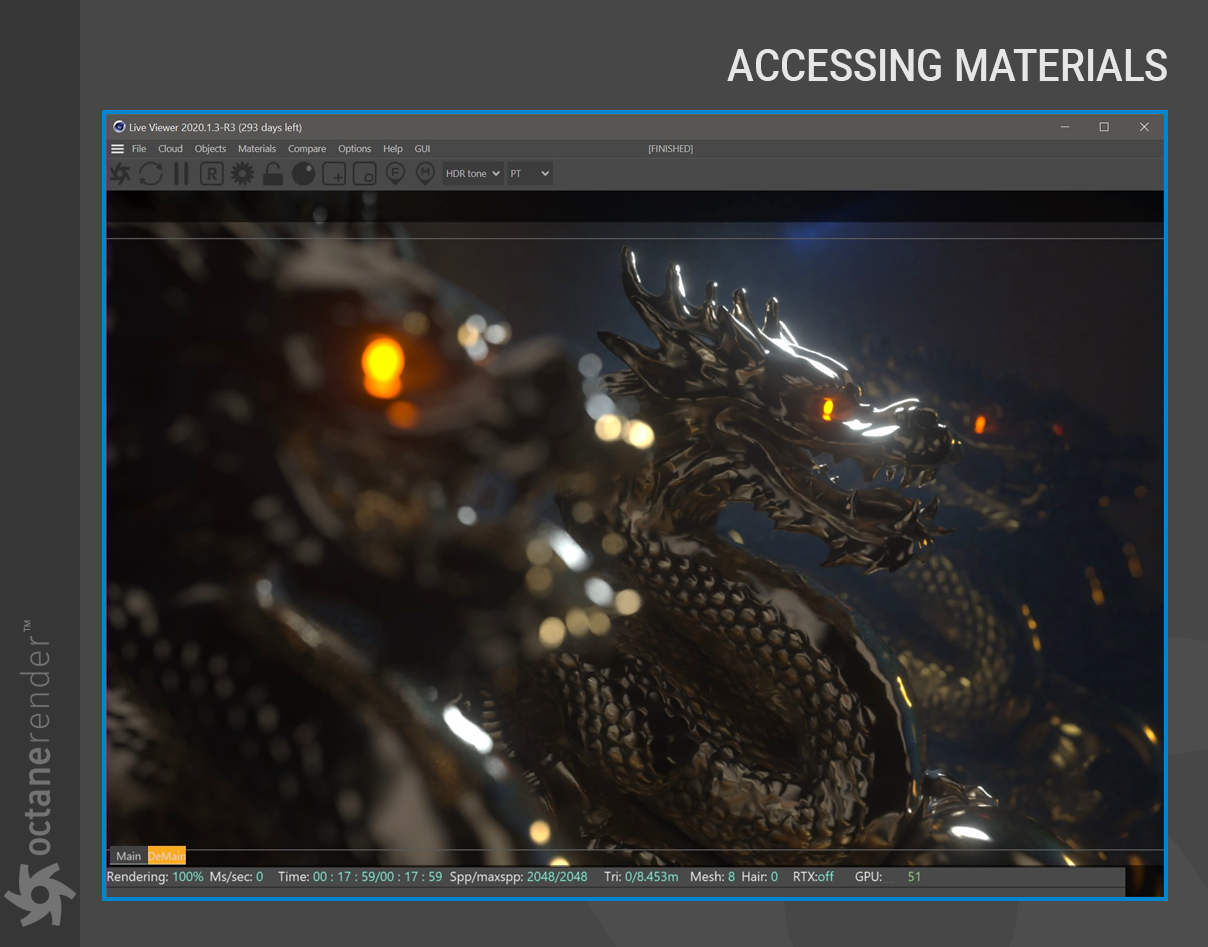This screenshot has height=947, width=1208.
Task: Open the HDR tone dropdown
Action: [472, 174]
